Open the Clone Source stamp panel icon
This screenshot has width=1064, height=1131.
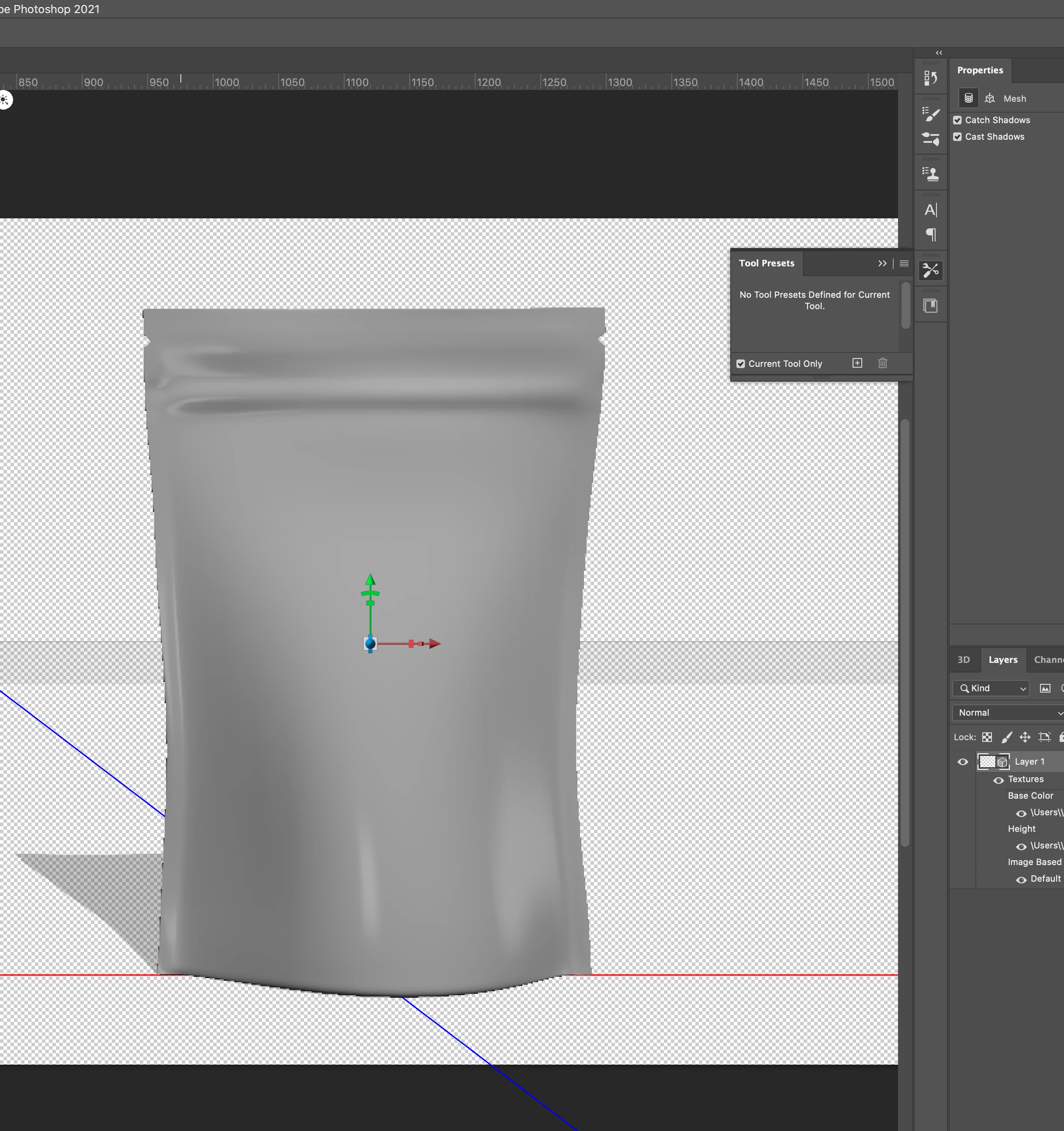coord(930,173)
